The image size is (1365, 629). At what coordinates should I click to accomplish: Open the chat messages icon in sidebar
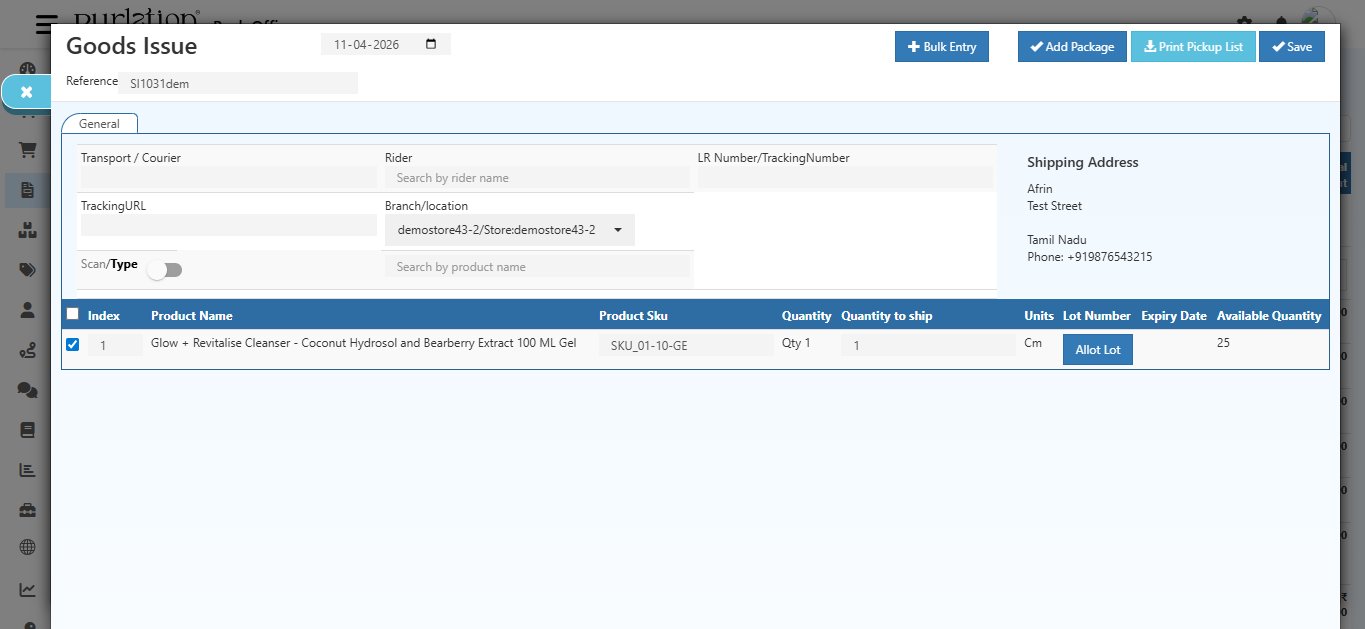(27, 391)
